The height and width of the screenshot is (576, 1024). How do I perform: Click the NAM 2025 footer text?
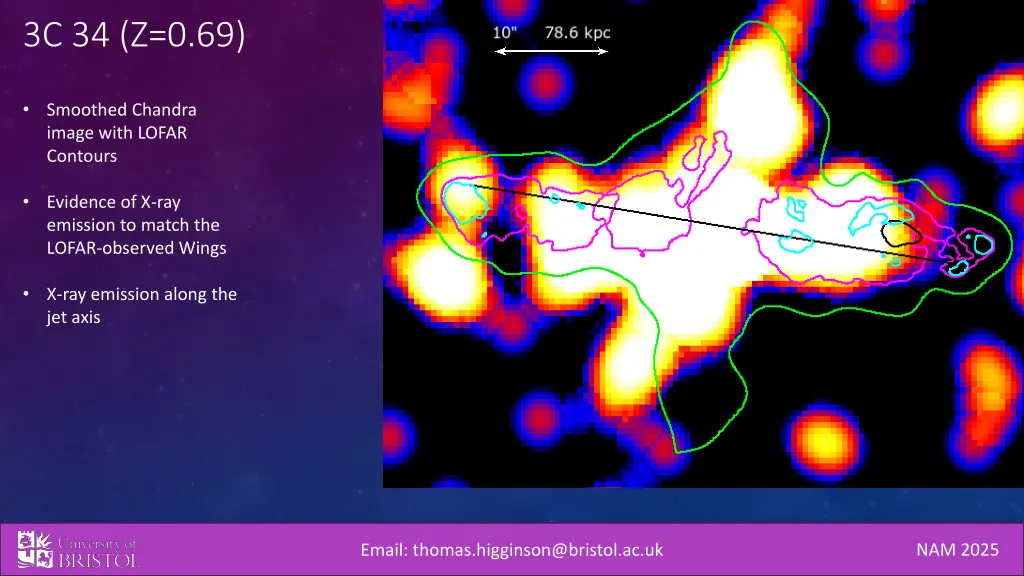(957, 550)
